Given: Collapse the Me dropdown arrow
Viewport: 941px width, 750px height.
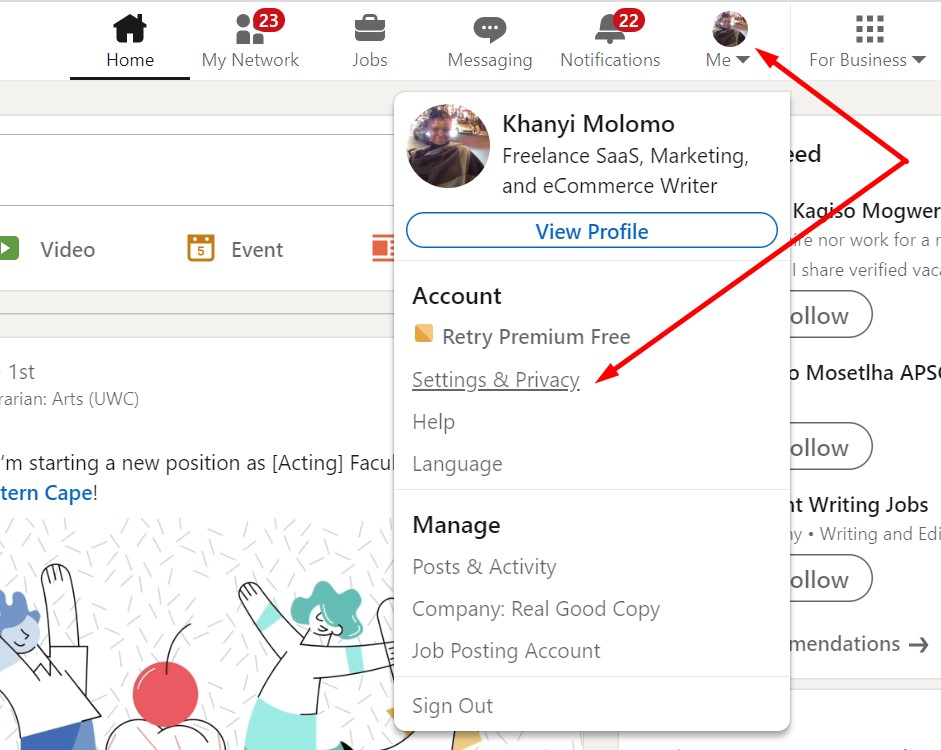Looking at the screenshot, I should click(742, 60).
